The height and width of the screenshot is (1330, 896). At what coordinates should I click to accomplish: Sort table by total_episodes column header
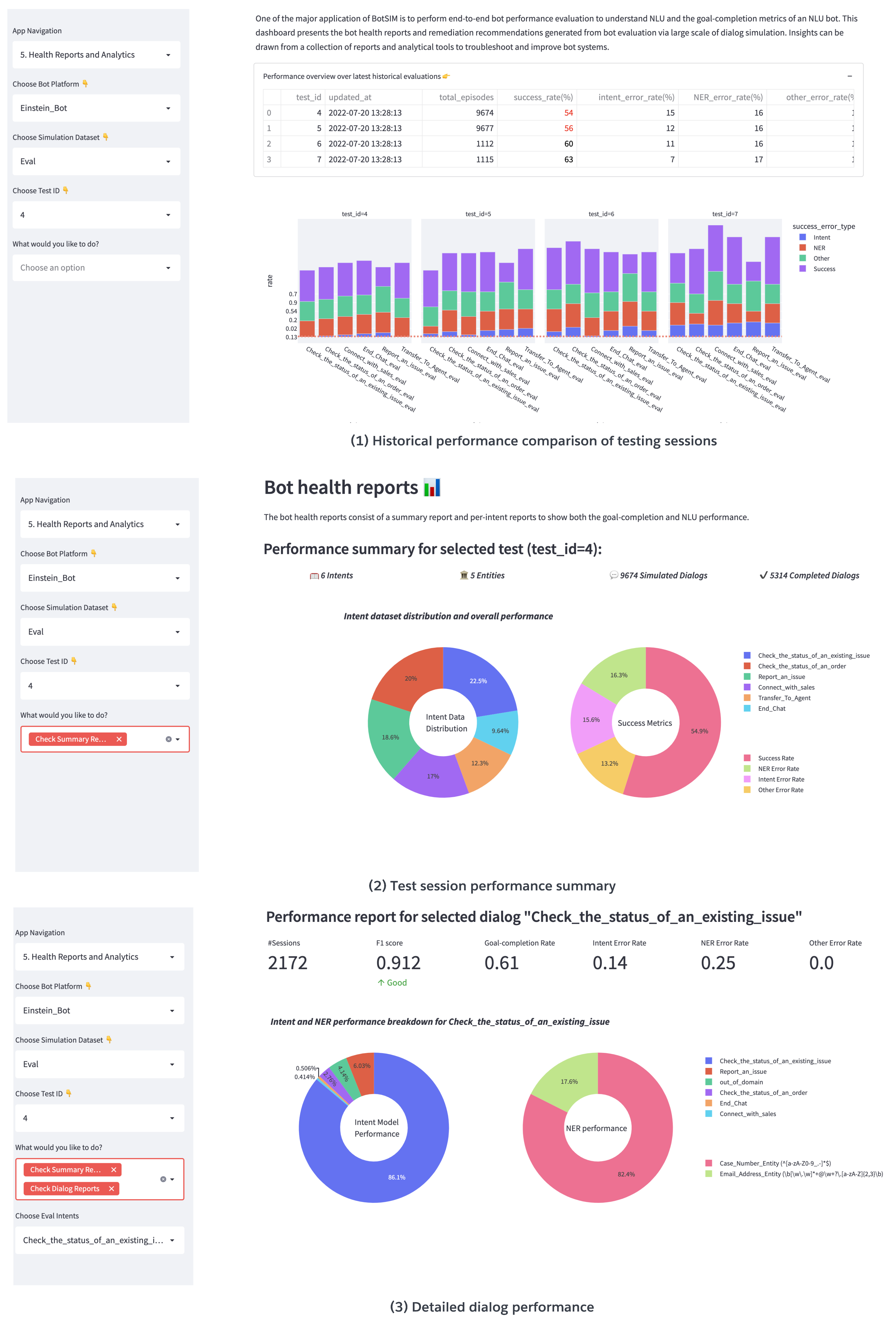(x=466, y=97)
